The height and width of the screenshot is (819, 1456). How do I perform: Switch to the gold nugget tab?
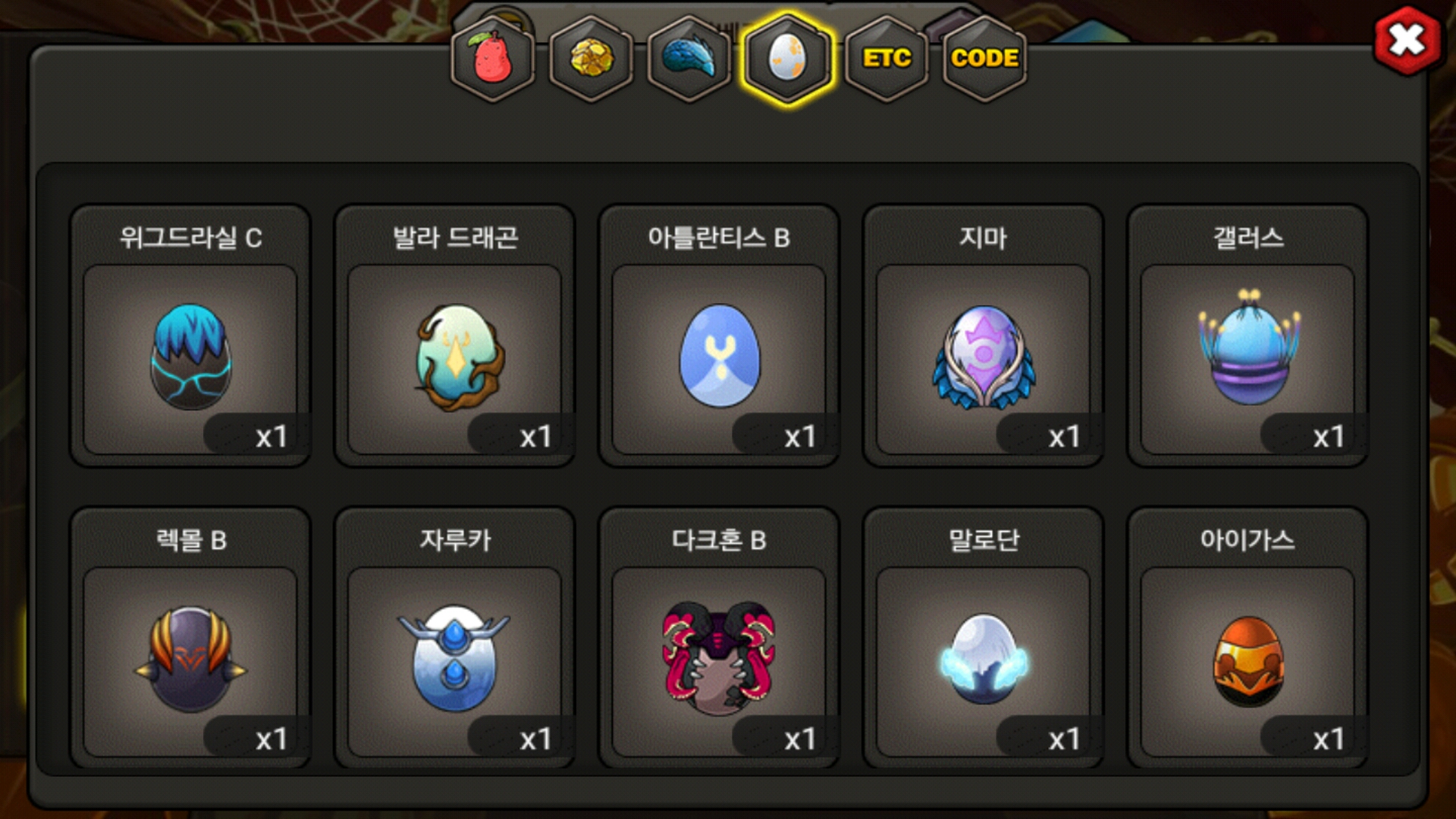coord(591,58)
